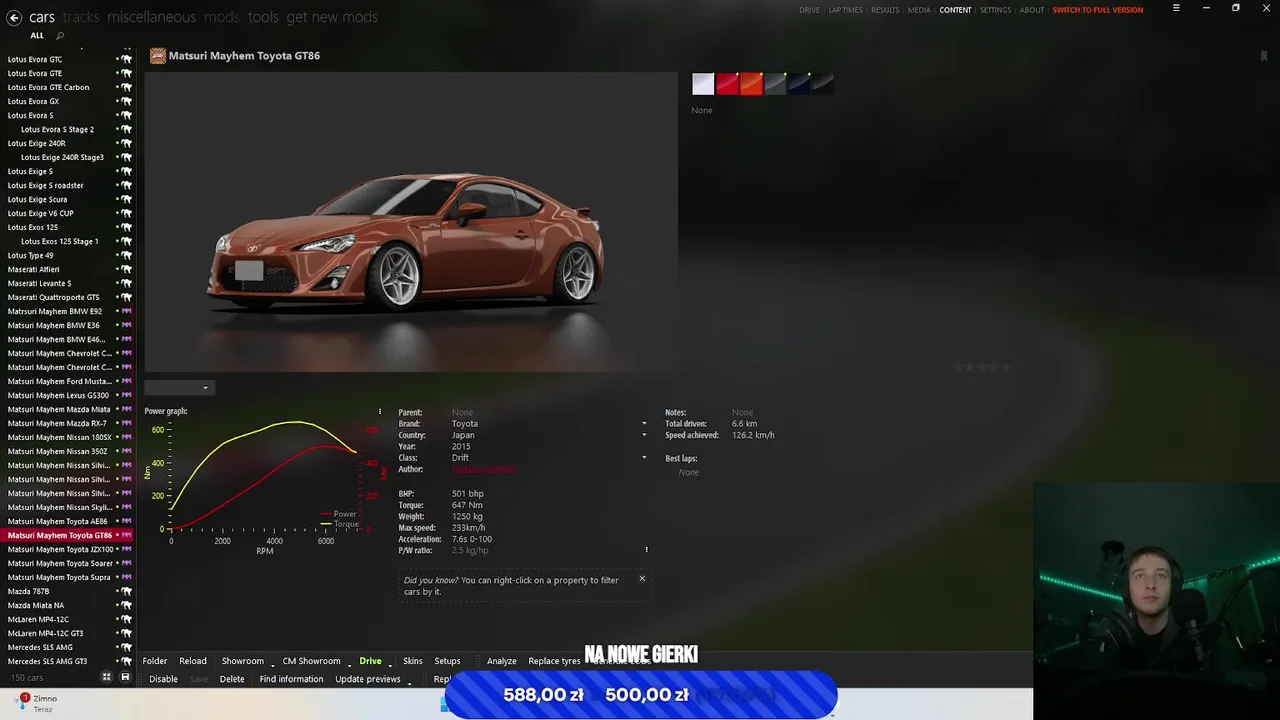
Task: Select the red skin swatch
Action: coord(727,84)
